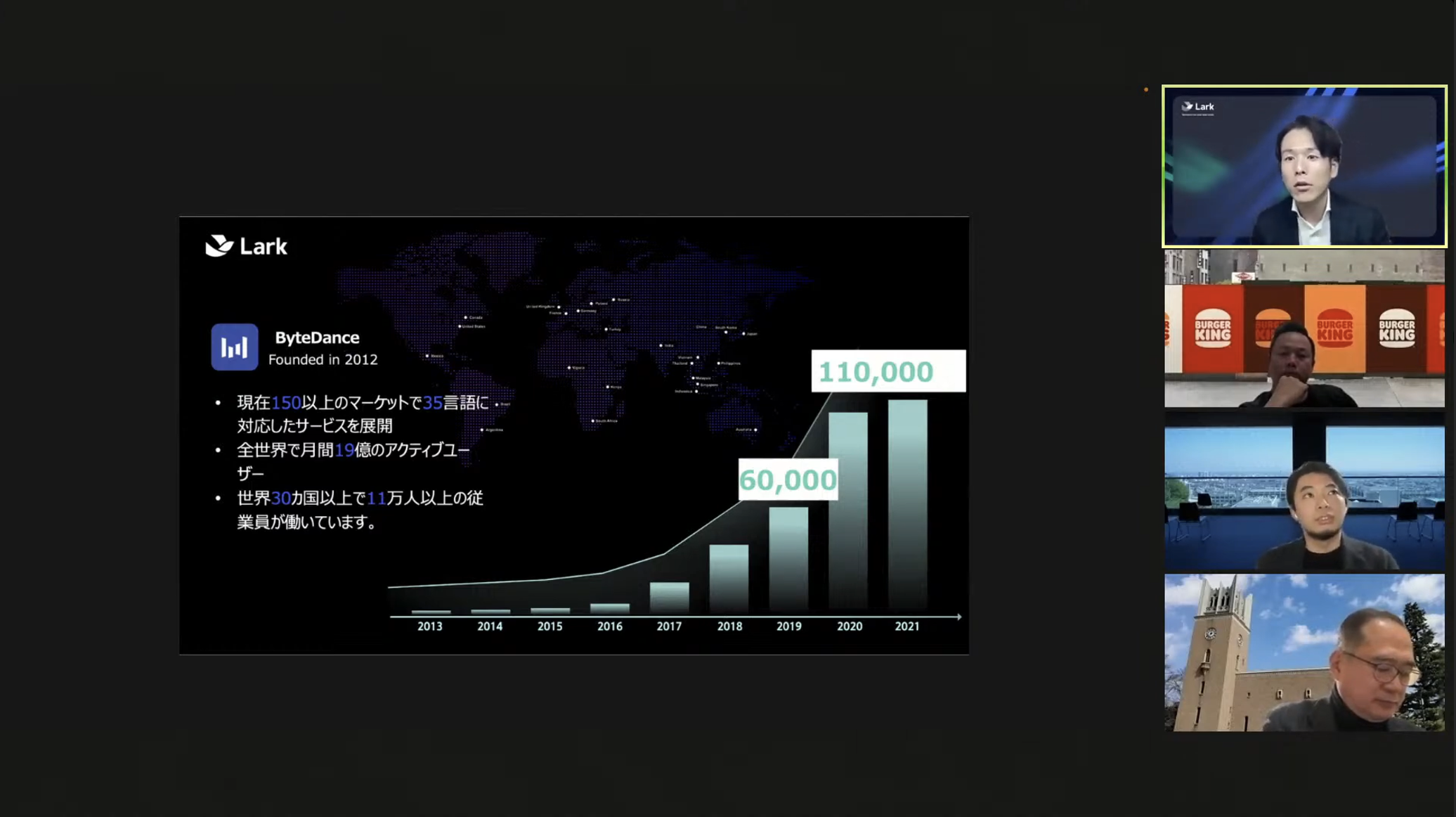Image resolution: width=1456 pixels, height=817 pixels.
Task: Click the 2019 axis label
Action: click(789, 626)
